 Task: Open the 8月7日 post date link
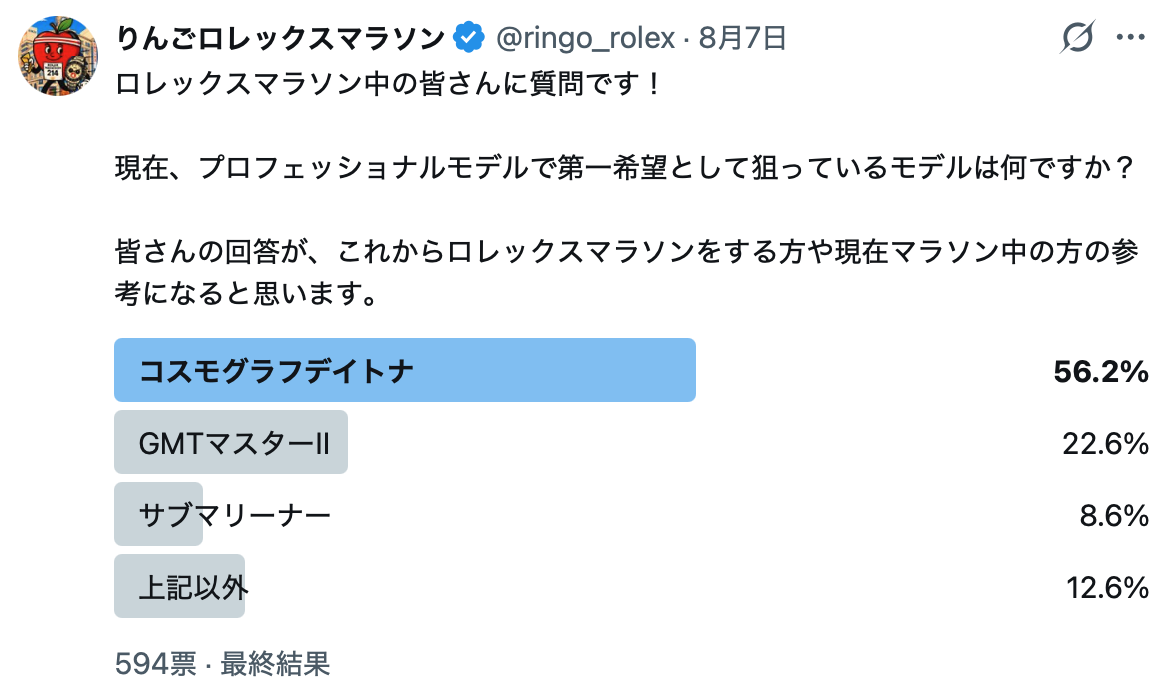(x=742, y=38)
